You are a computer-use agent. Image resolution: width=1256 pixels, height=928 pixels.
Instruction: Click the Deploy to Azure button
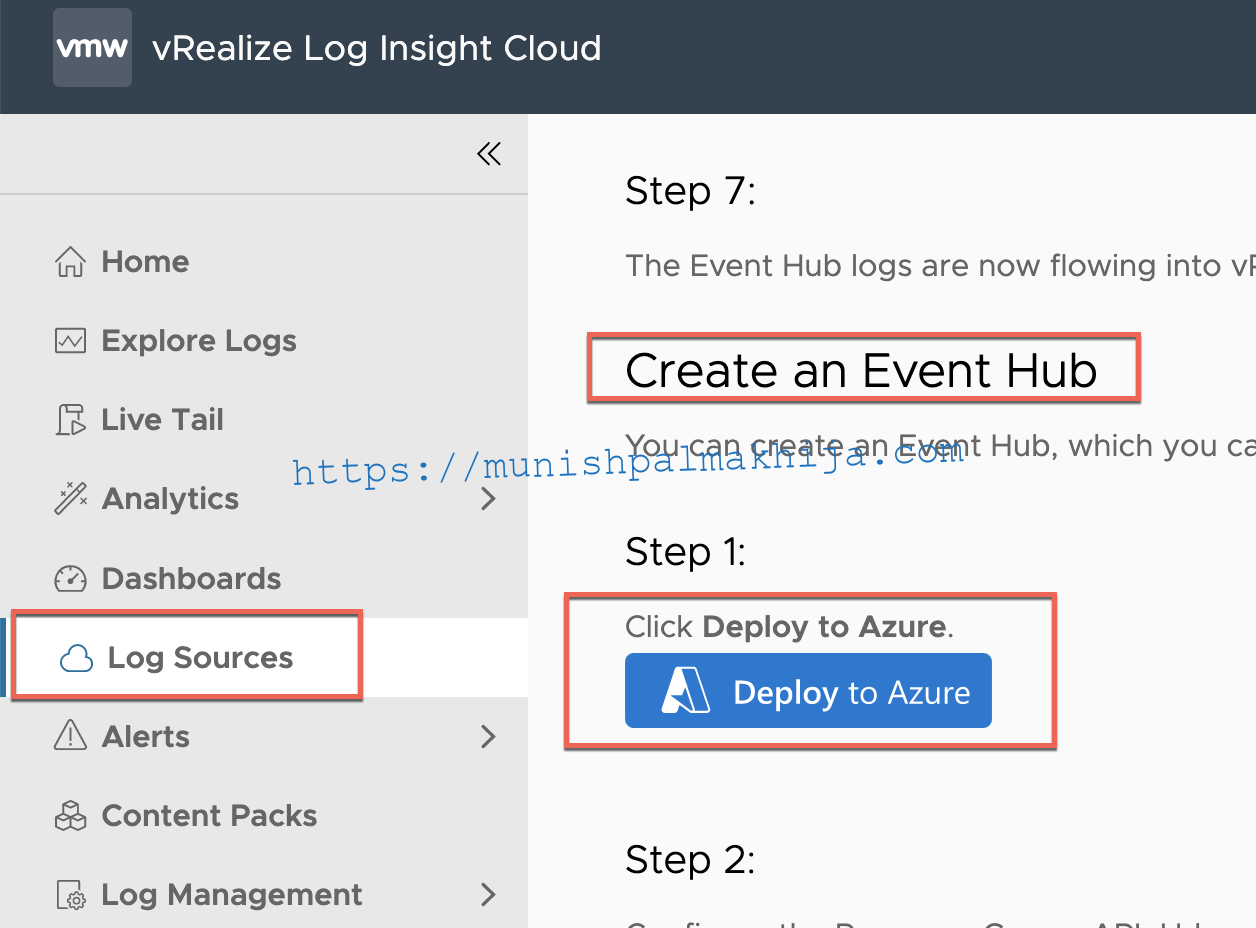[808, 691]
